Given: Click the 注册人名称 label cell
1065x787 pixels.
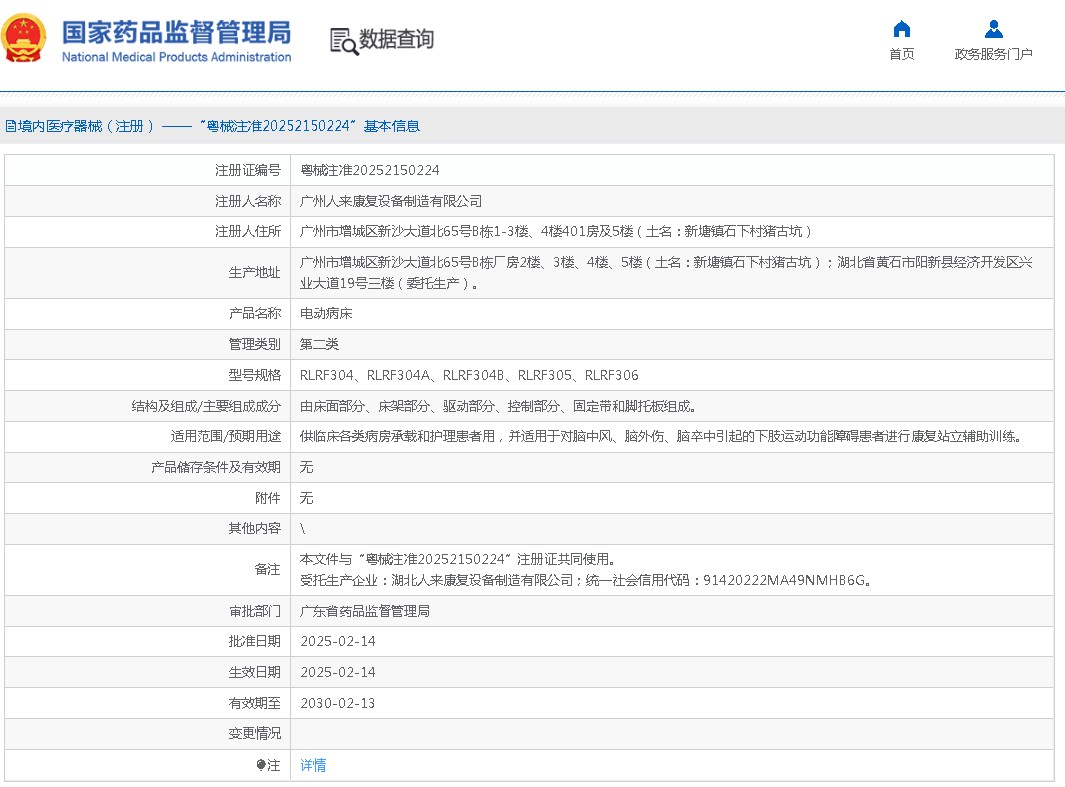Looking at the screenshot, I should (147, 201).
